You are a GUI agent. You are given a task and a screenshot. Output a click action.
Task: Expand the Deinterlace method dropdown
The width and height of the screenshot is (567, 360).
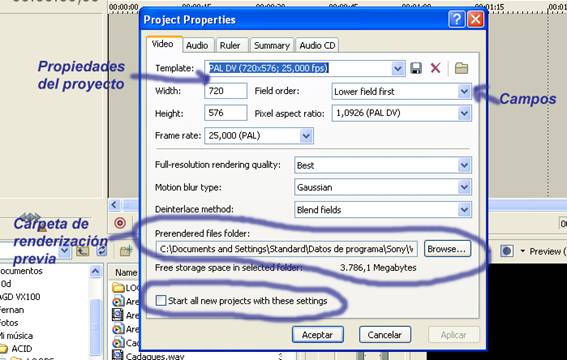coord(464,210)
